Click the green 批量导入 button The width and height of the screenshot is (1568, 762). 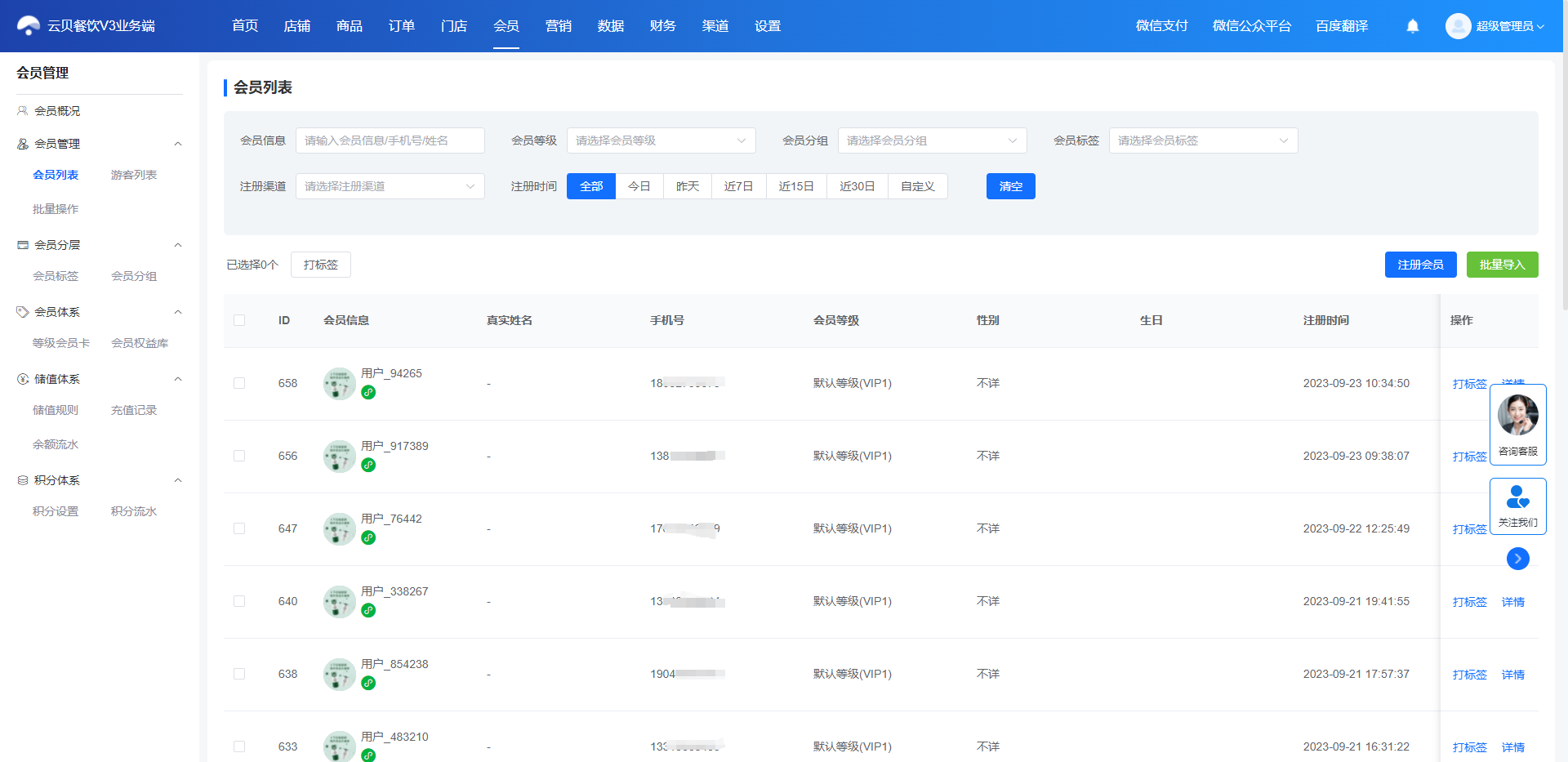tap(1502, 265)
